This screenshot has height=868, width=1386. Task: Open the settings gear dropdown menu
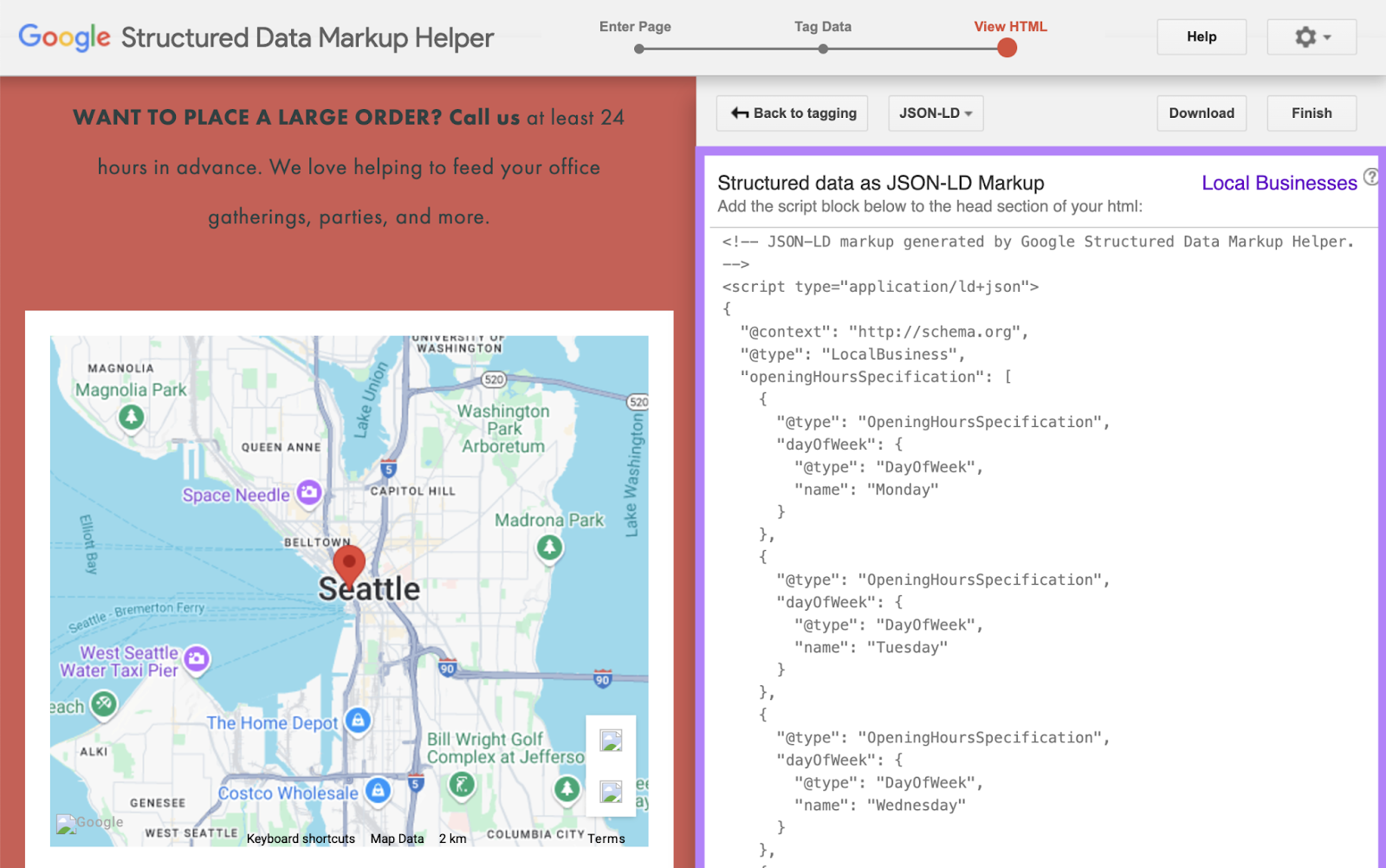(1311, 36)
